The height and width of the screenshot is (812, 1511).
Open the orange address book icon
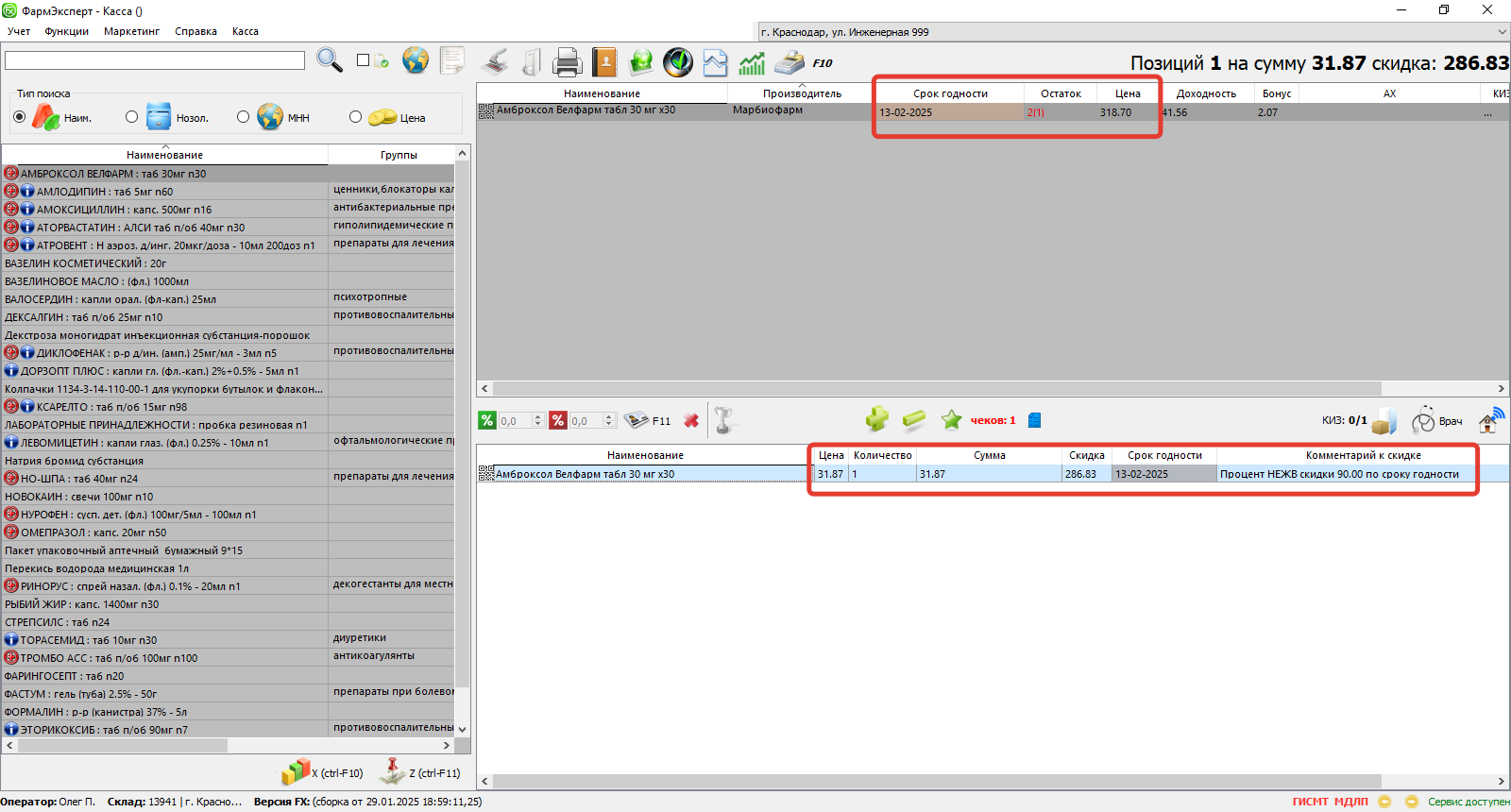604,62
